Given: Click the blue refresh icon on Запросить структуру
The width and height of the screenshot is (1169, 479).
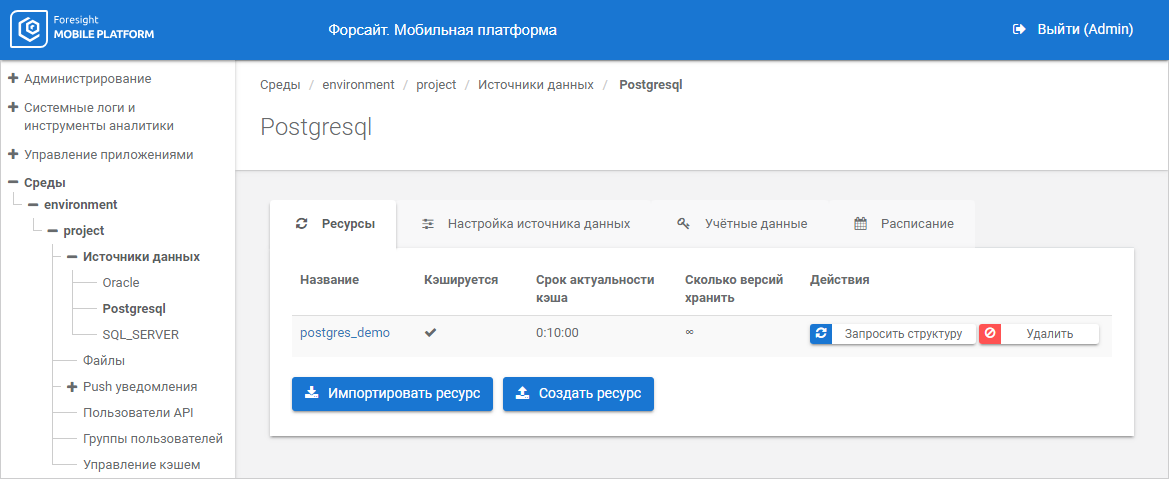Looking at the screenshot, I should tap(821, 334).
